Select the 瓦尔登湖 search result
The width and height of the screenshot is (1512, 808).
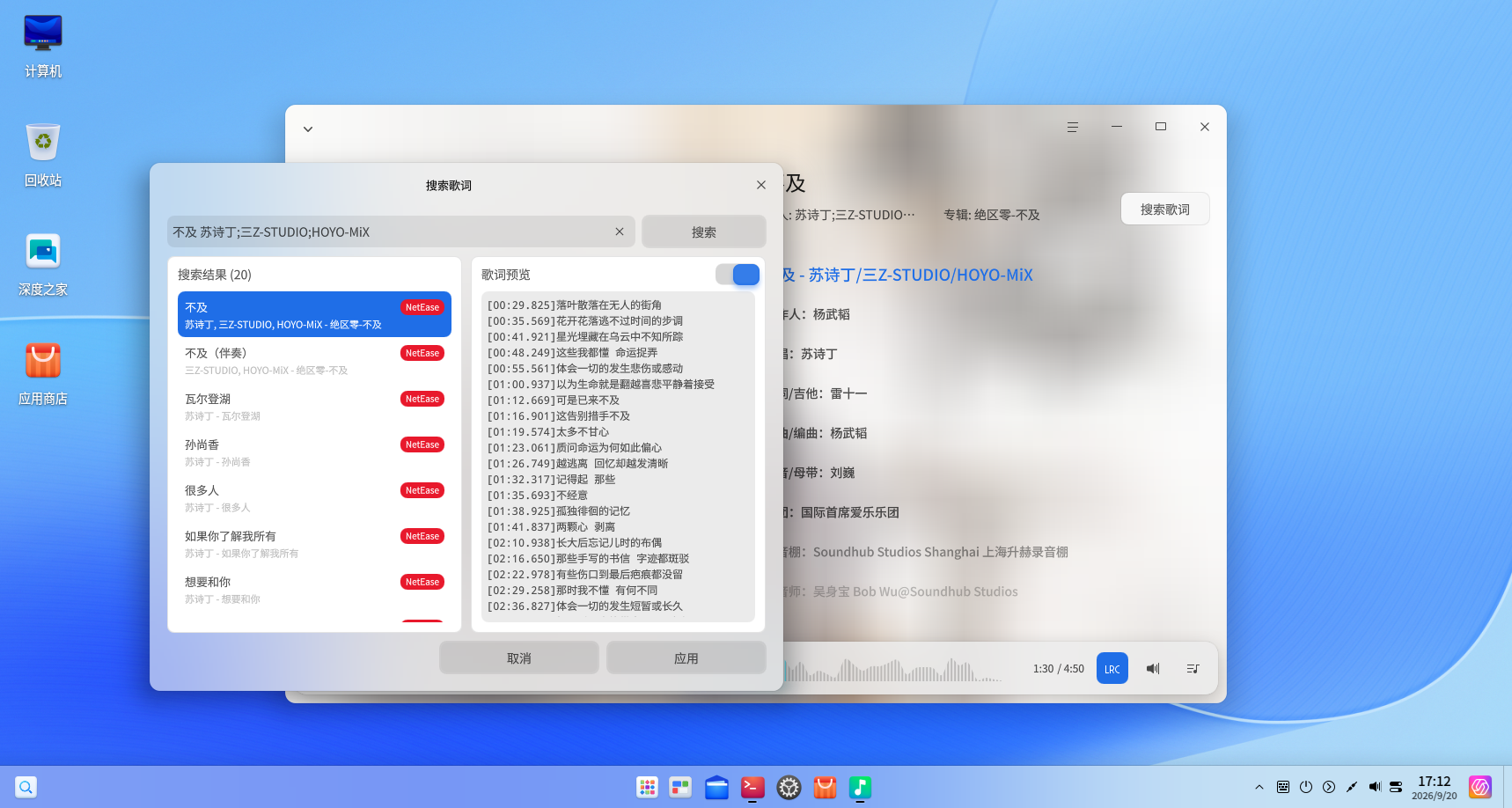click(314, 406)
